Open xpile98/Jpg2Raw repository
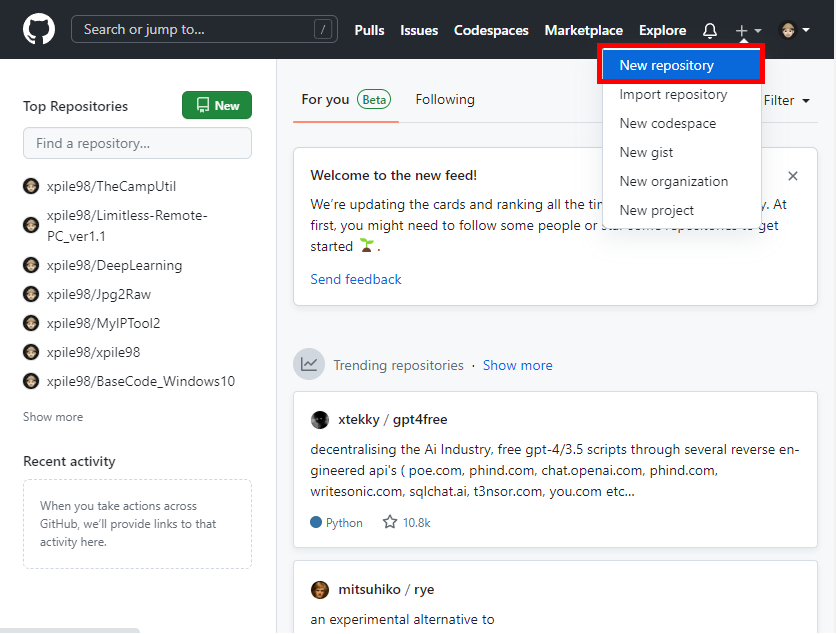The image size is (836, 634). [x=99, y=294]
